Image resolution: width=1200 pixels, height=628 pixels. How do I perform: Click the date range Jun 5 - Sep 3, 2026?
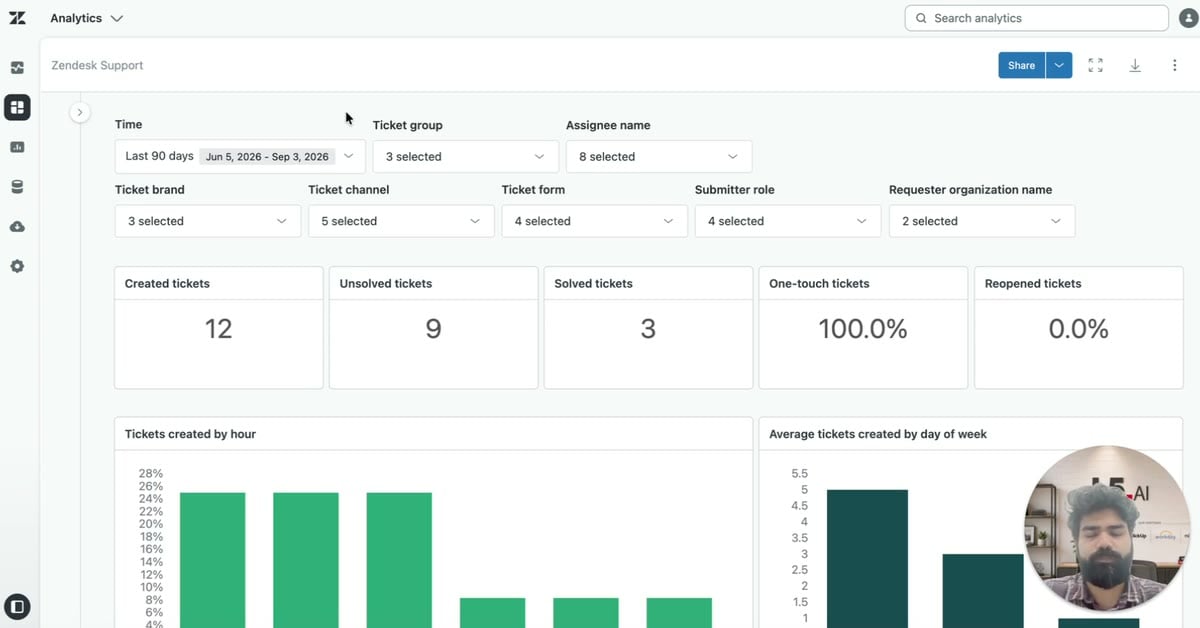click(267, 157)
